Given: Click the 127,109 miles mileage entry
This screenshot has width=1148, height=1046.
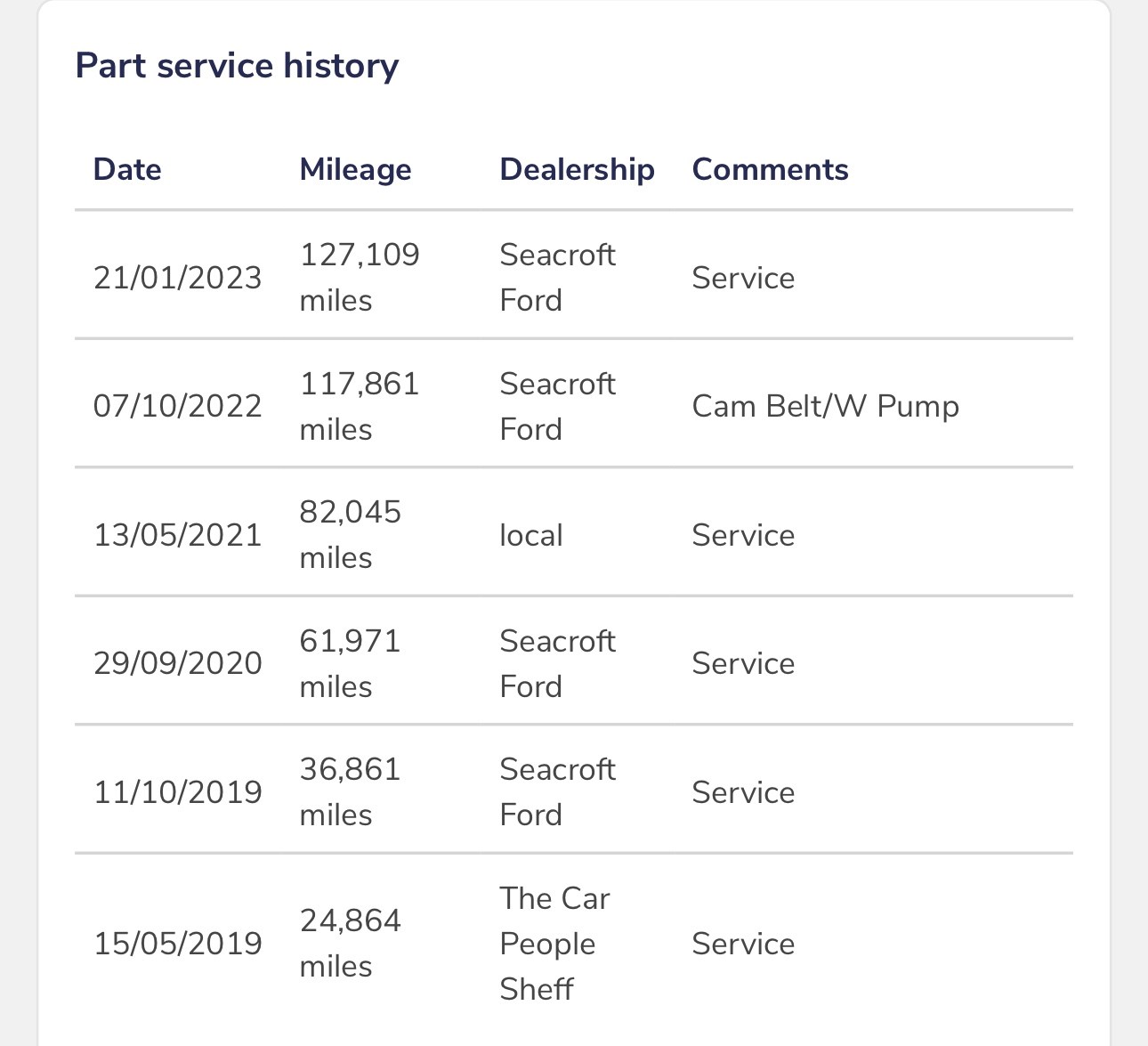Looking at the screenshot, I should pyautogui.click(x=360, y=277).
